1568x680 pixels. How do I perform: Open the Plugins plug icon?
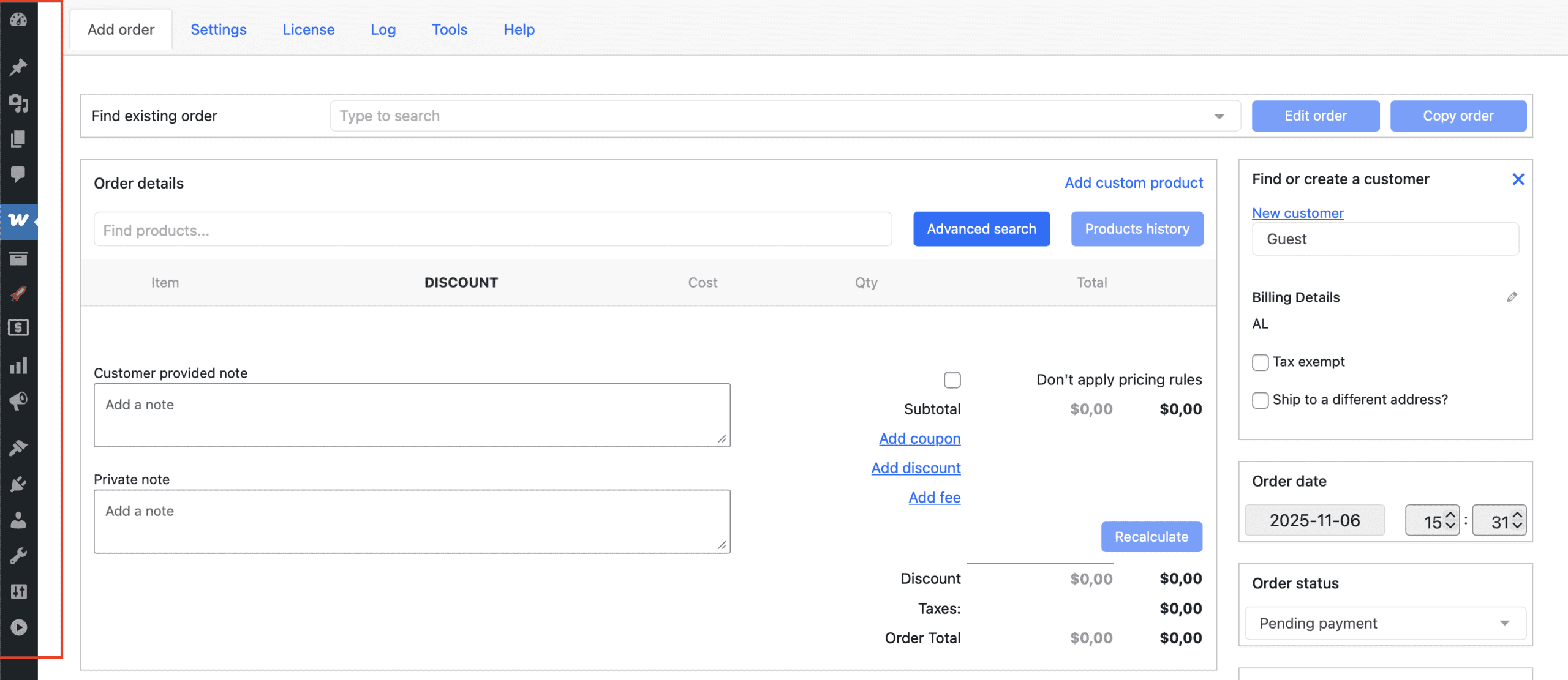(x=18, y=484)
